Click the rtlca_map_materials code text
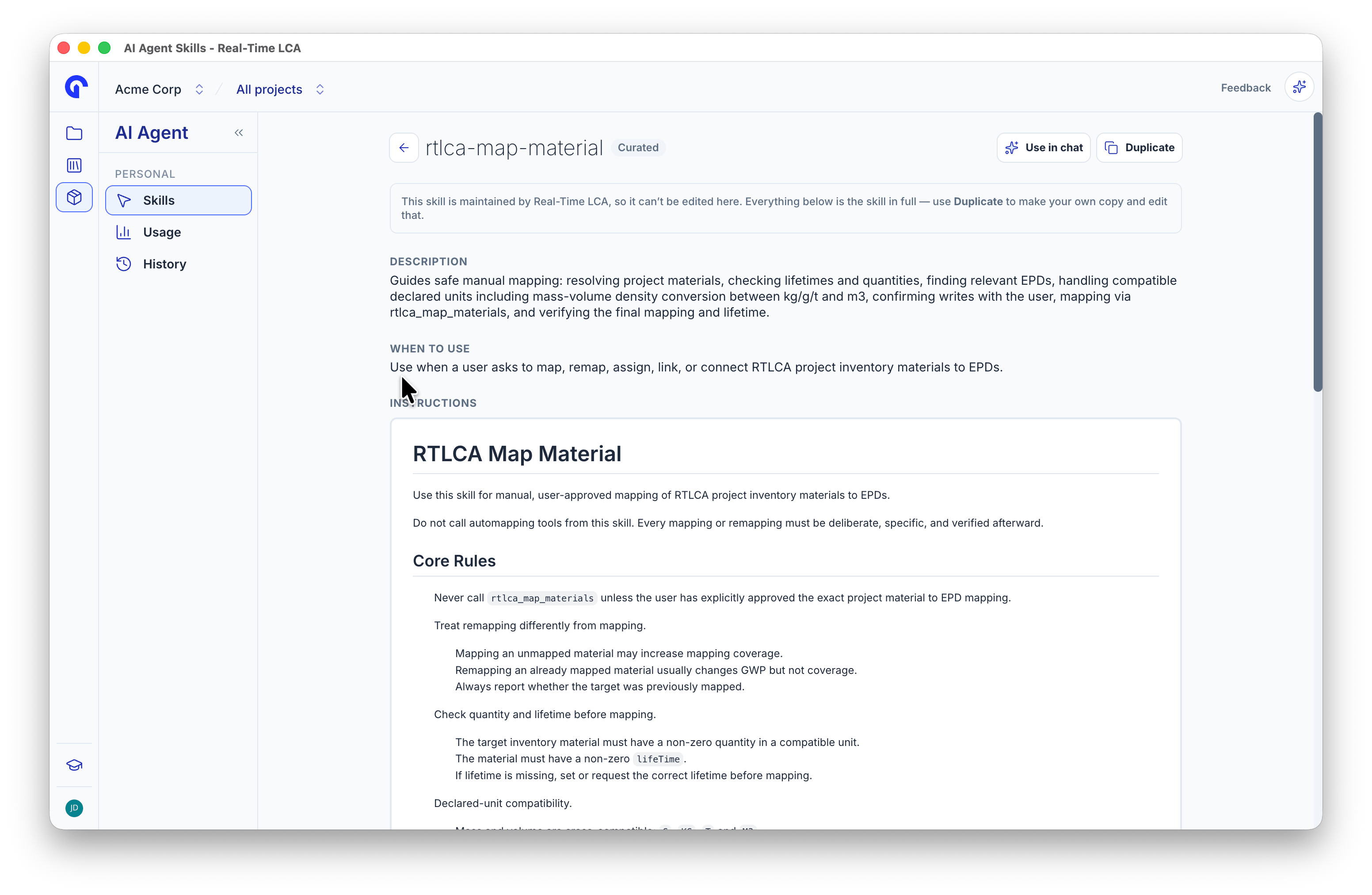1372x895 pixels. pos(542,598)
